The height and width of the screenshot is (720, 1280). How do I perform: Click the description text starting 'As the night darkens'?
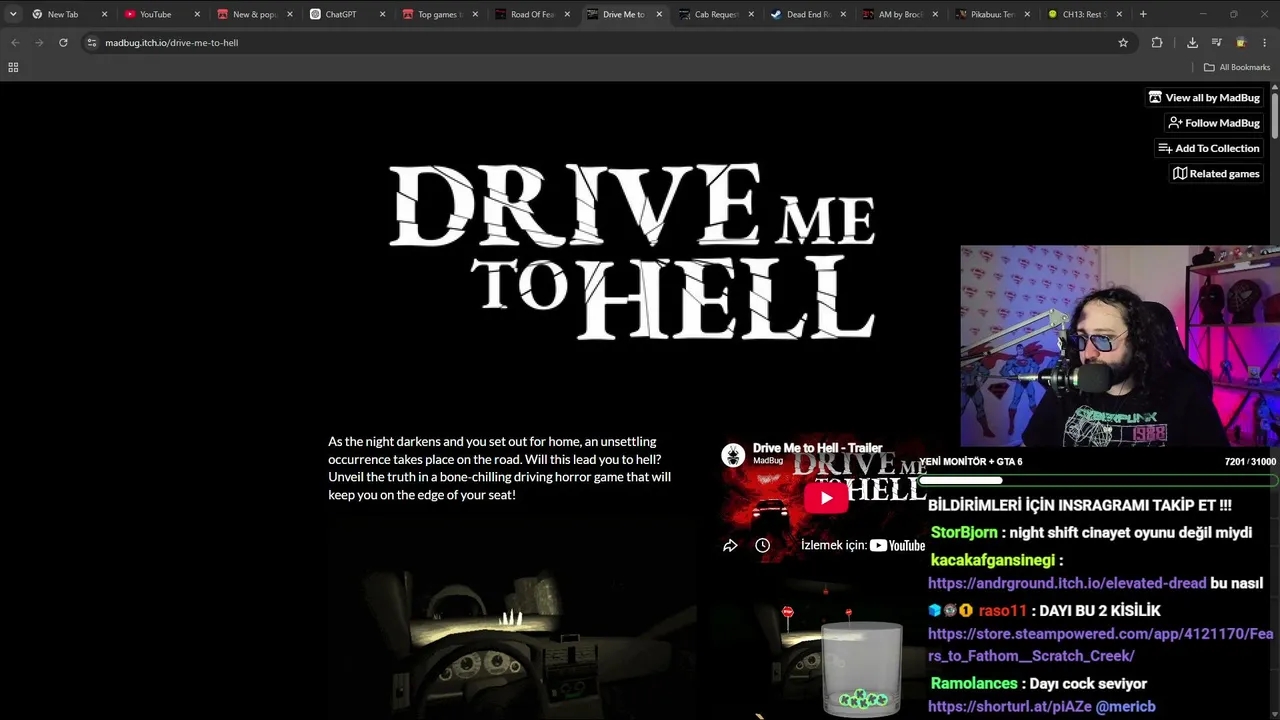click(x=500, y=468)
